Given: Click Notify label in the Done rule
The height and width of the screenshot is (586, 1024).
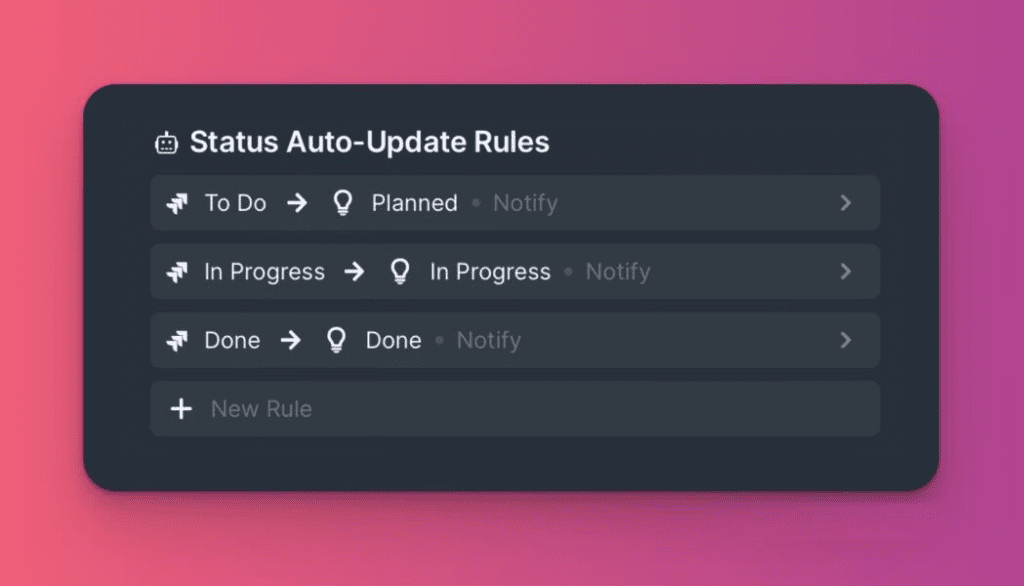Looking at the screenshot, I should tap(488, 340).
